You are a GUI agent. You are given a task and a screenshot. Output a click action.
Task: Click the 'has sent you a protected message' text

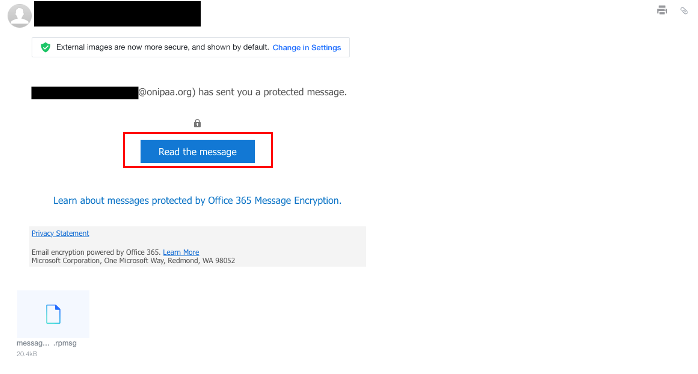pos(272,92)
